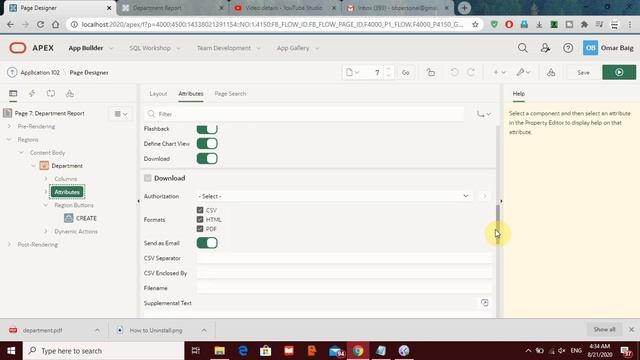Screen dimensions: 640x360
Task: Switch to Page Shared Components tab icon
Action: point(70,93)
